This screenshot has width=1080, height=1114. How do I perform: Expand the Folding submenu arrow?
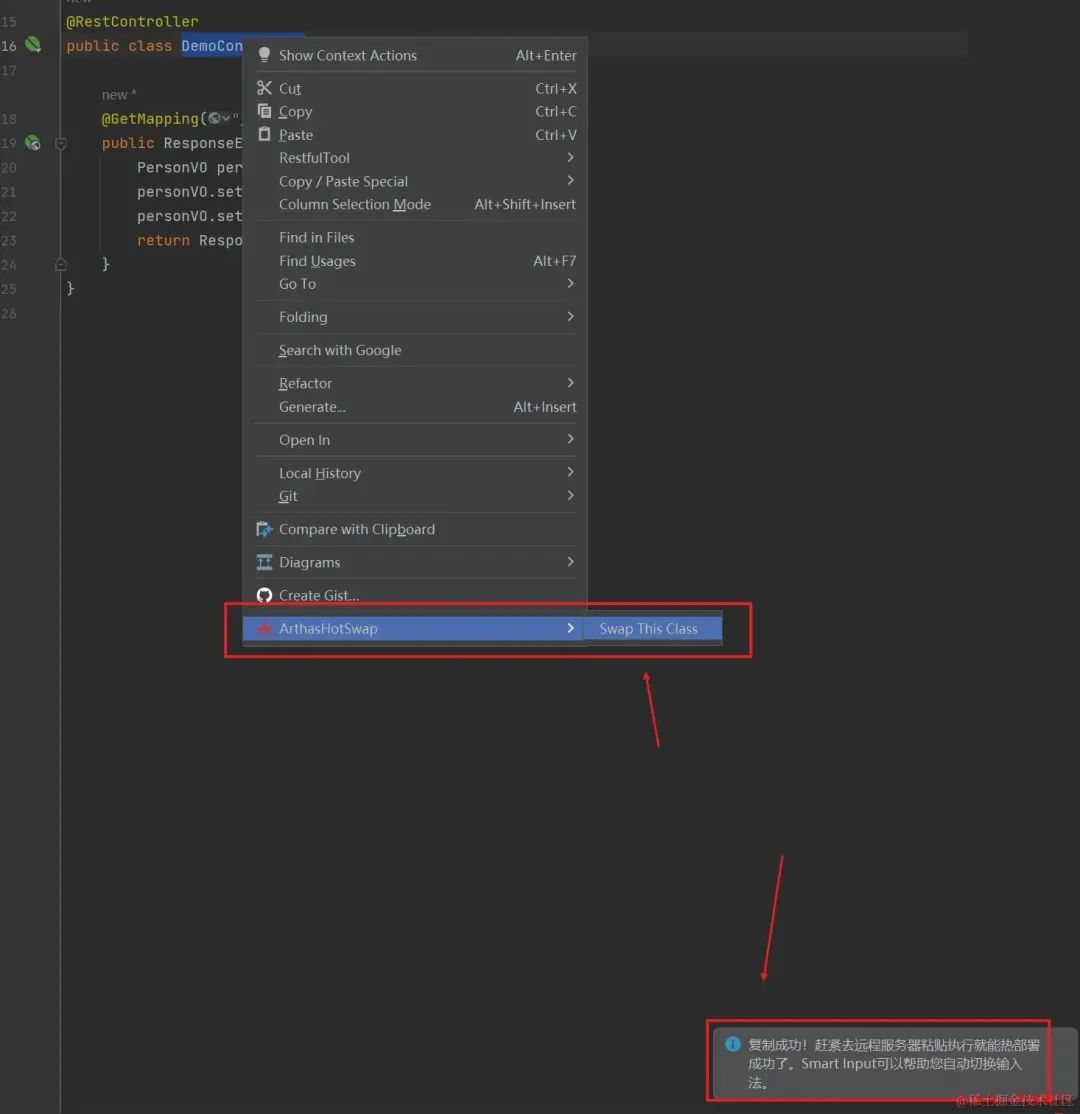point(571,316)
